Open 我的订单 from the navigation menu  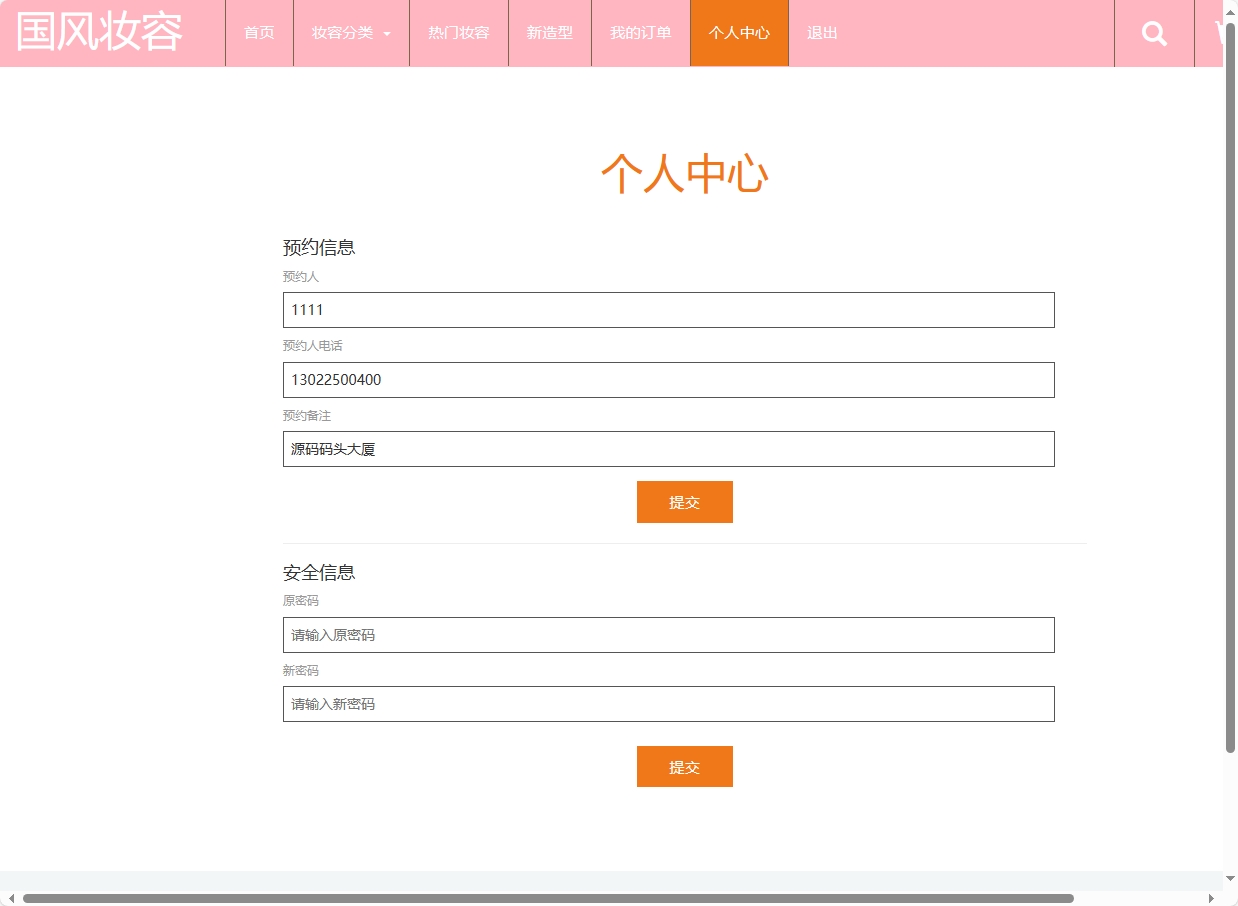tap(640, 32)
